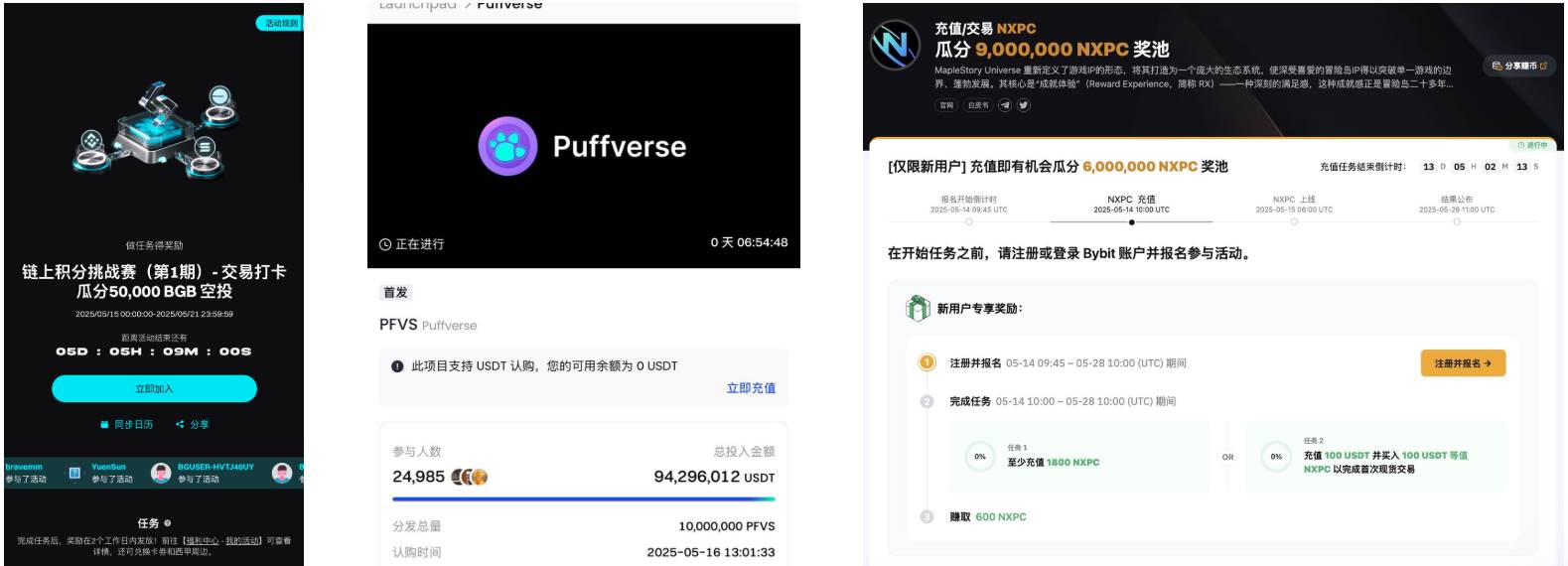Click the 总投入金额 progress bar
The width and height of the screenshot is (1568, 566).
[x=583, y=499]
